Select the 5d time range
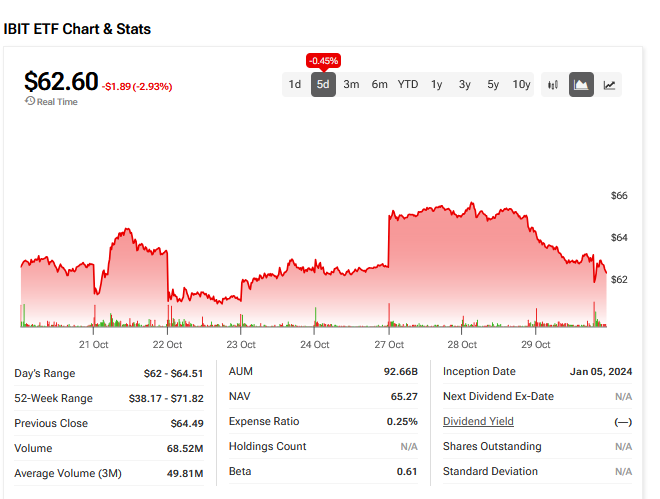 coord(323,85)
